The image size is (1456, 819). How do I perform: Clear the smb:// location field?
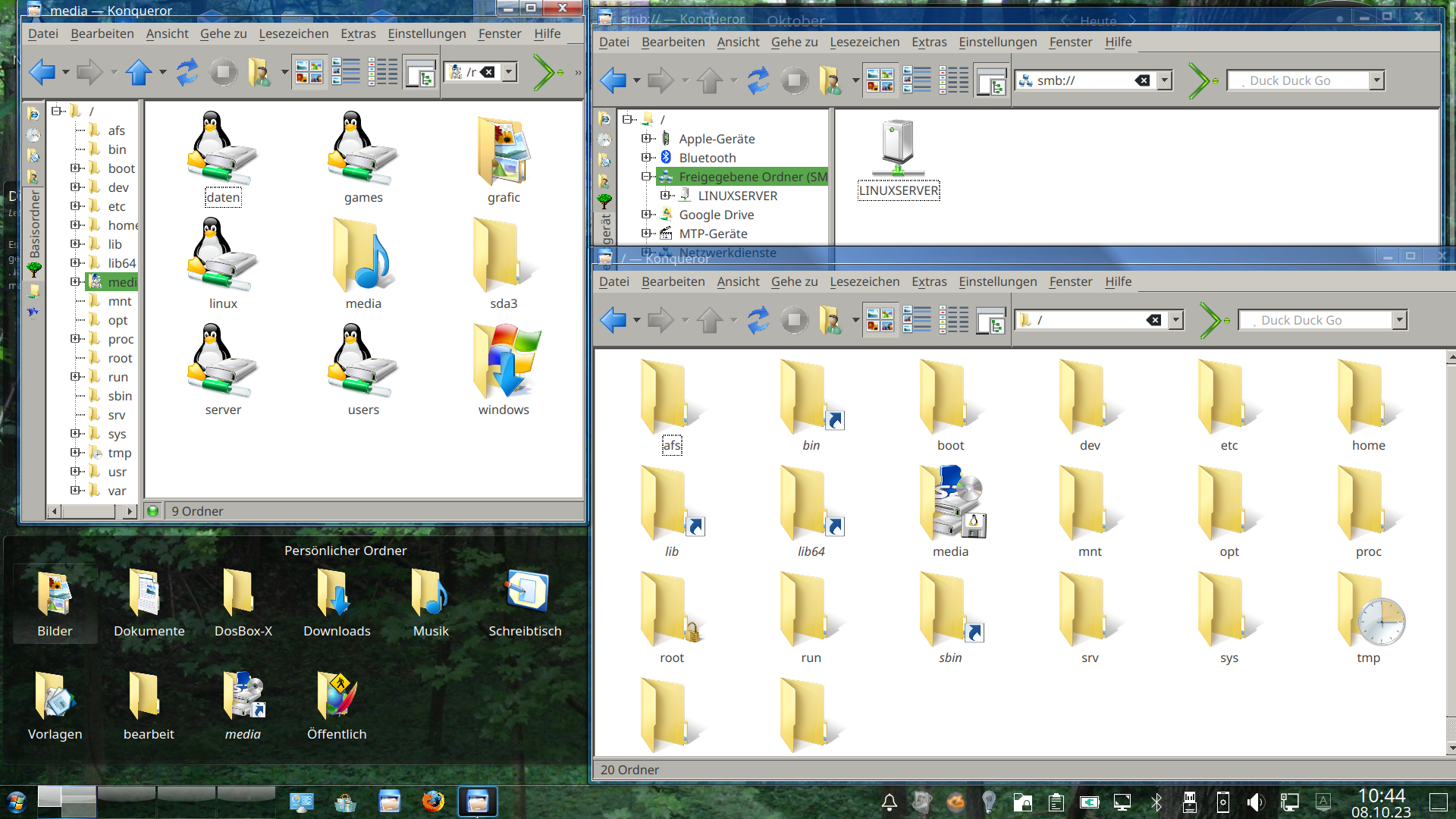[1142, 80]
